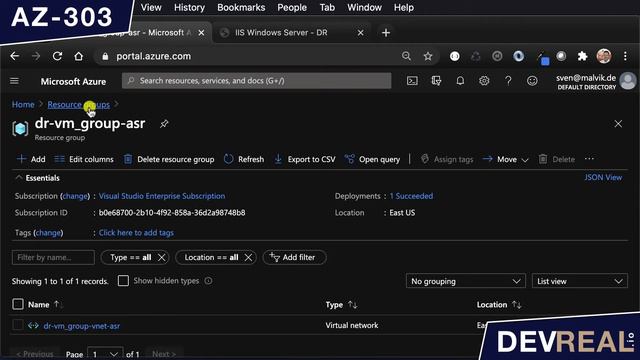Go to the Home breadcrumb
Image resolution: width=640 pixels, height=360 pixels.
(23, 104)
